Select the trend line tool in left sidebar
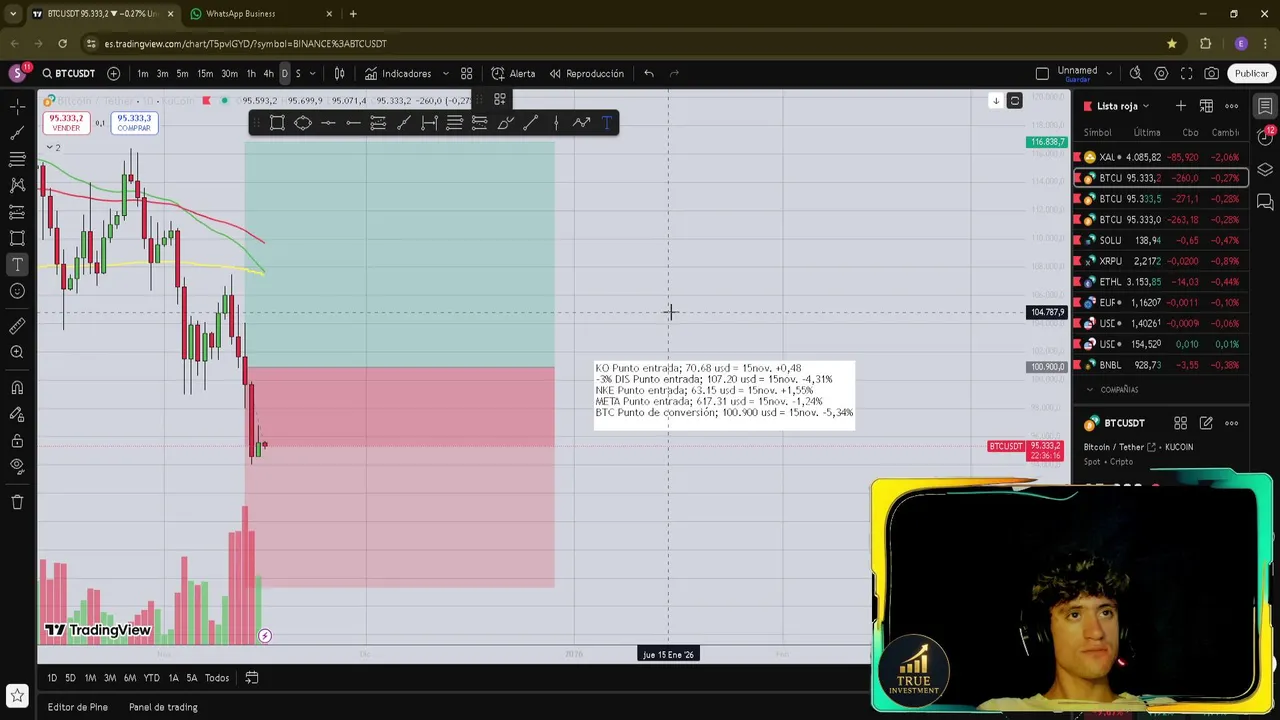Screen dimensions: 1280x720 (x=17, y=133)
